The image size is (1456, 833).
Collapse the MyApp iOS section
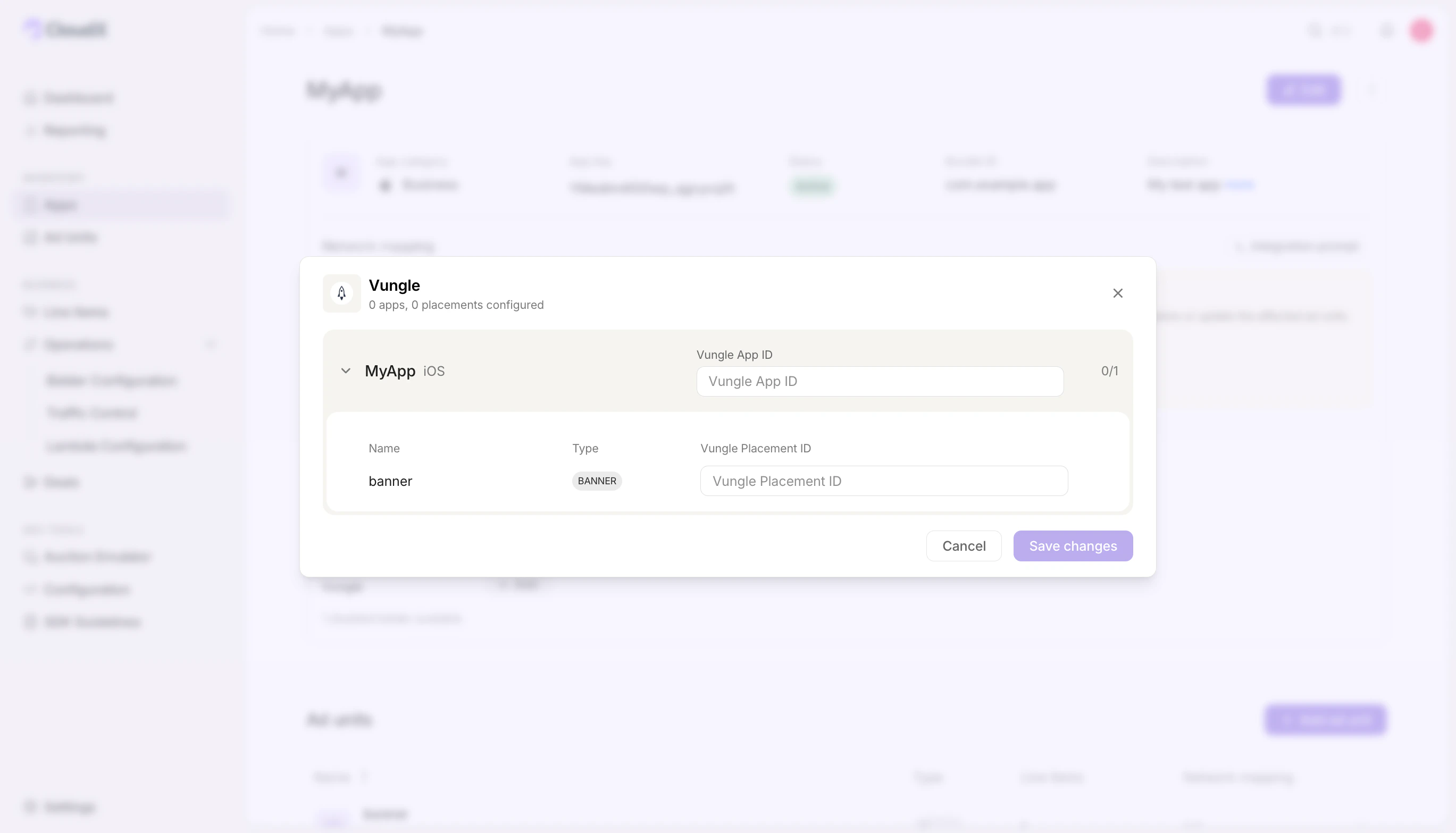(x=346, y=370)
